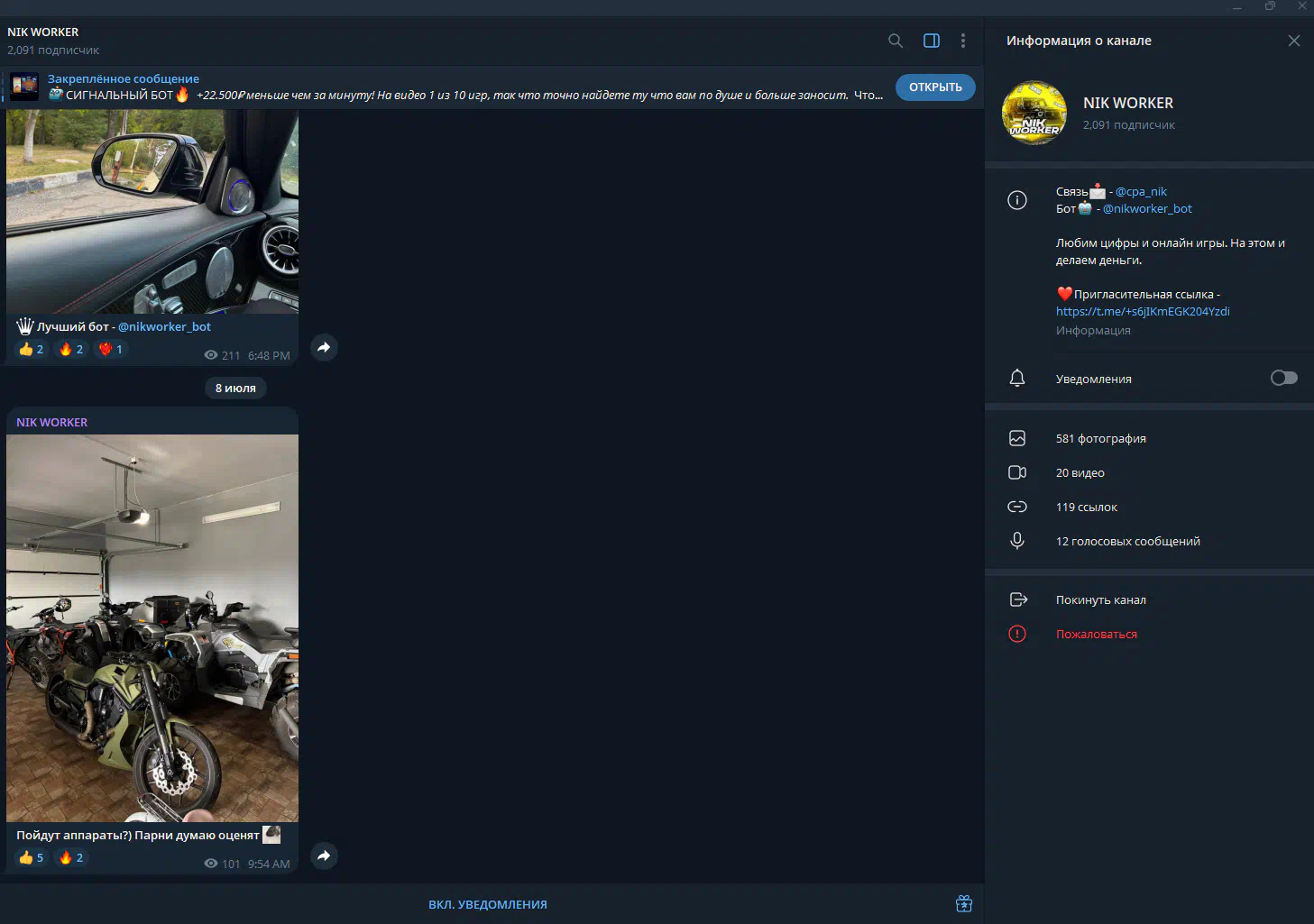
Task: Open the gift icon in bottom bar
Action: 964,903
